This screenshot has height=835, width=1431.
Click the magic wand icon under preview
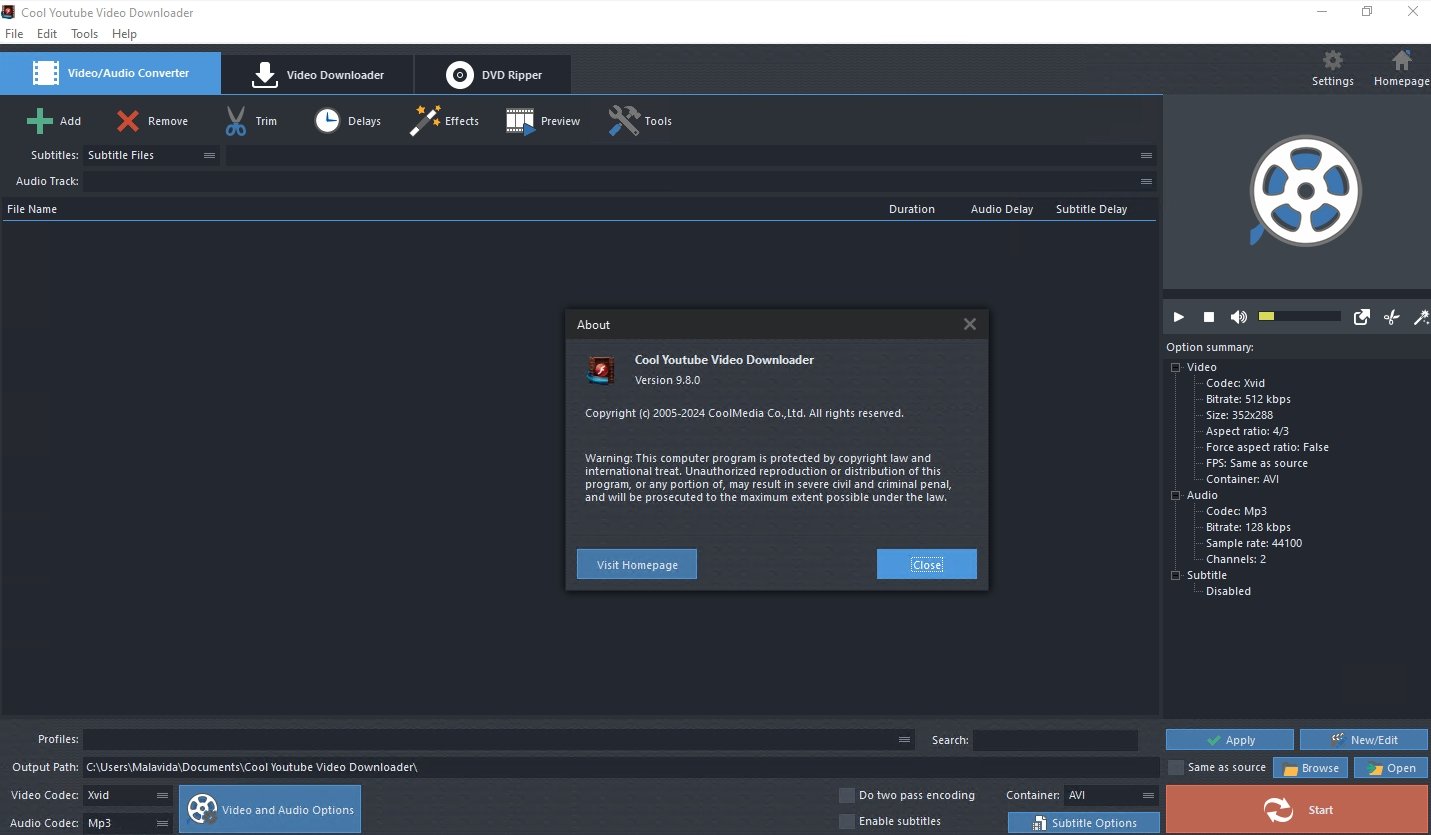[x=1421, y=317]
